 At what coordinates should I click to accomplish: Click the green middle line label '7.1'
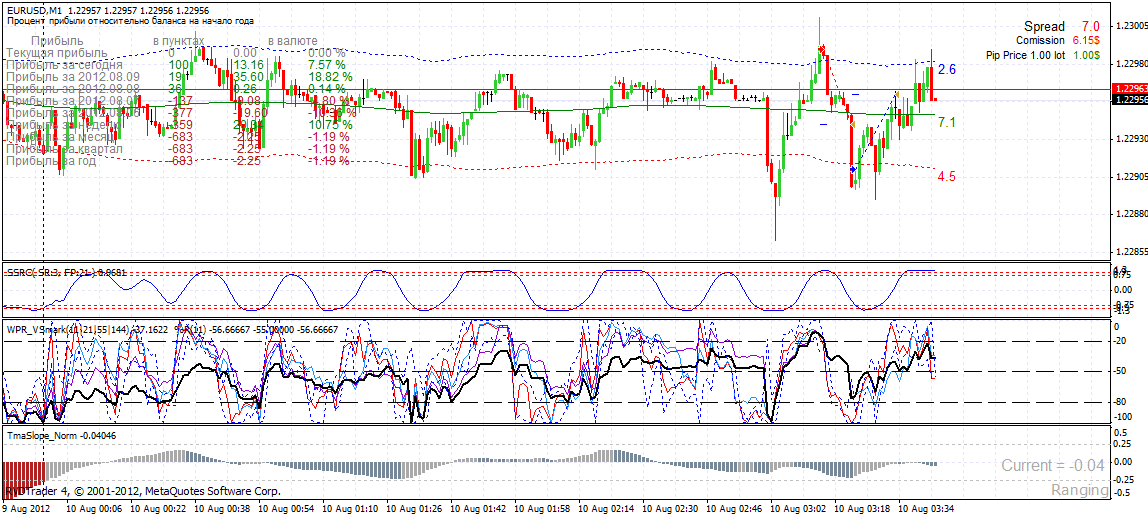947,122
